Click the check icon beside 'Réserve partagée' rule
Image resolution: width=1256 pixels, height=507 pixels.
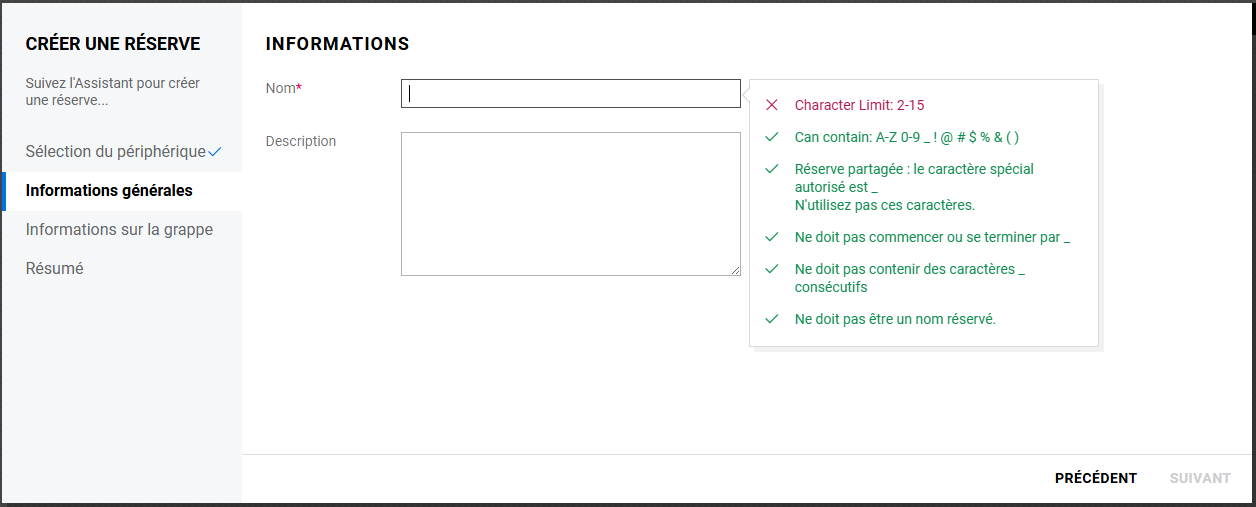pos(771,169)
